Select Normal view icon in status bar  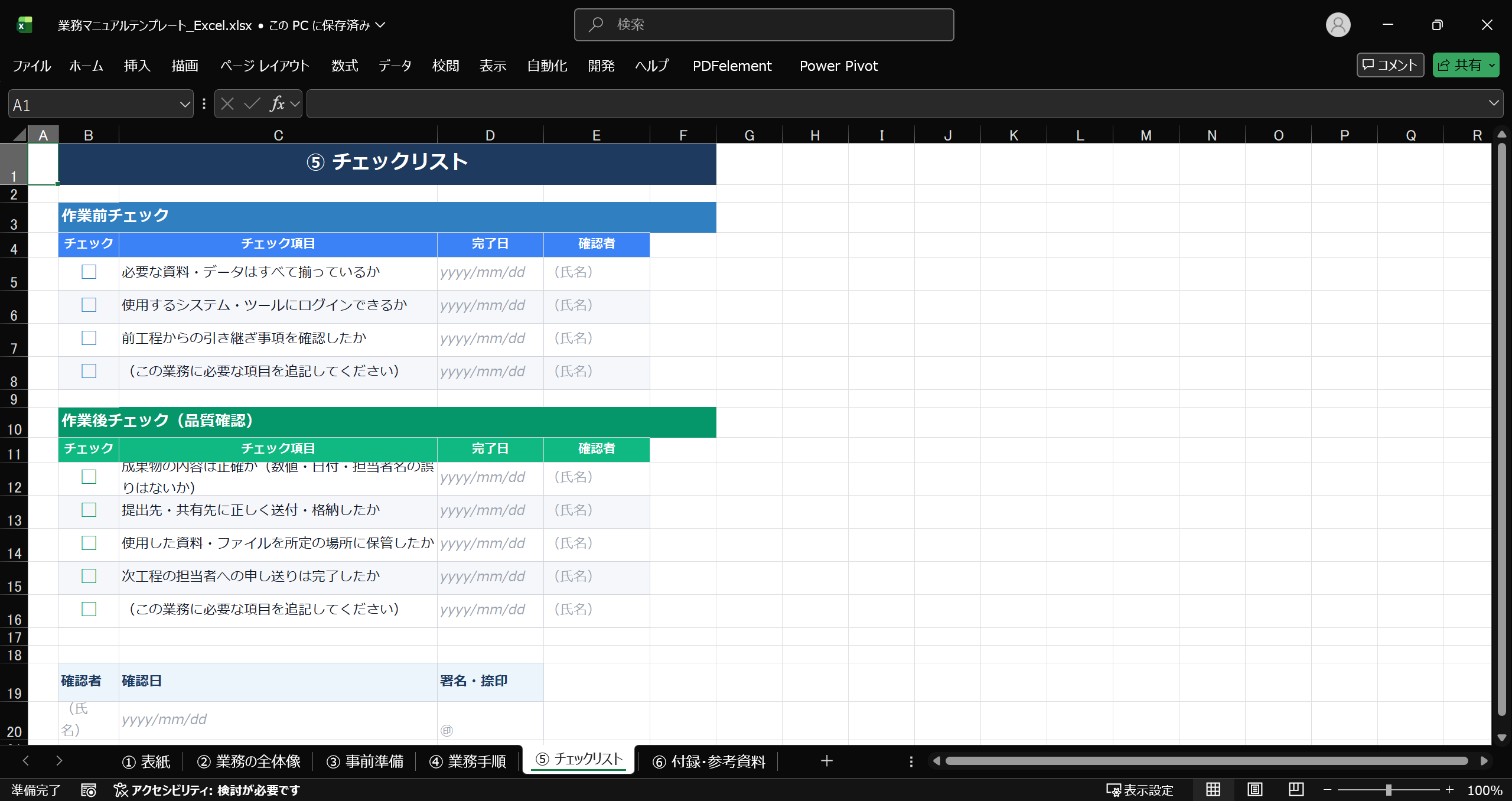pos(1213,789)
